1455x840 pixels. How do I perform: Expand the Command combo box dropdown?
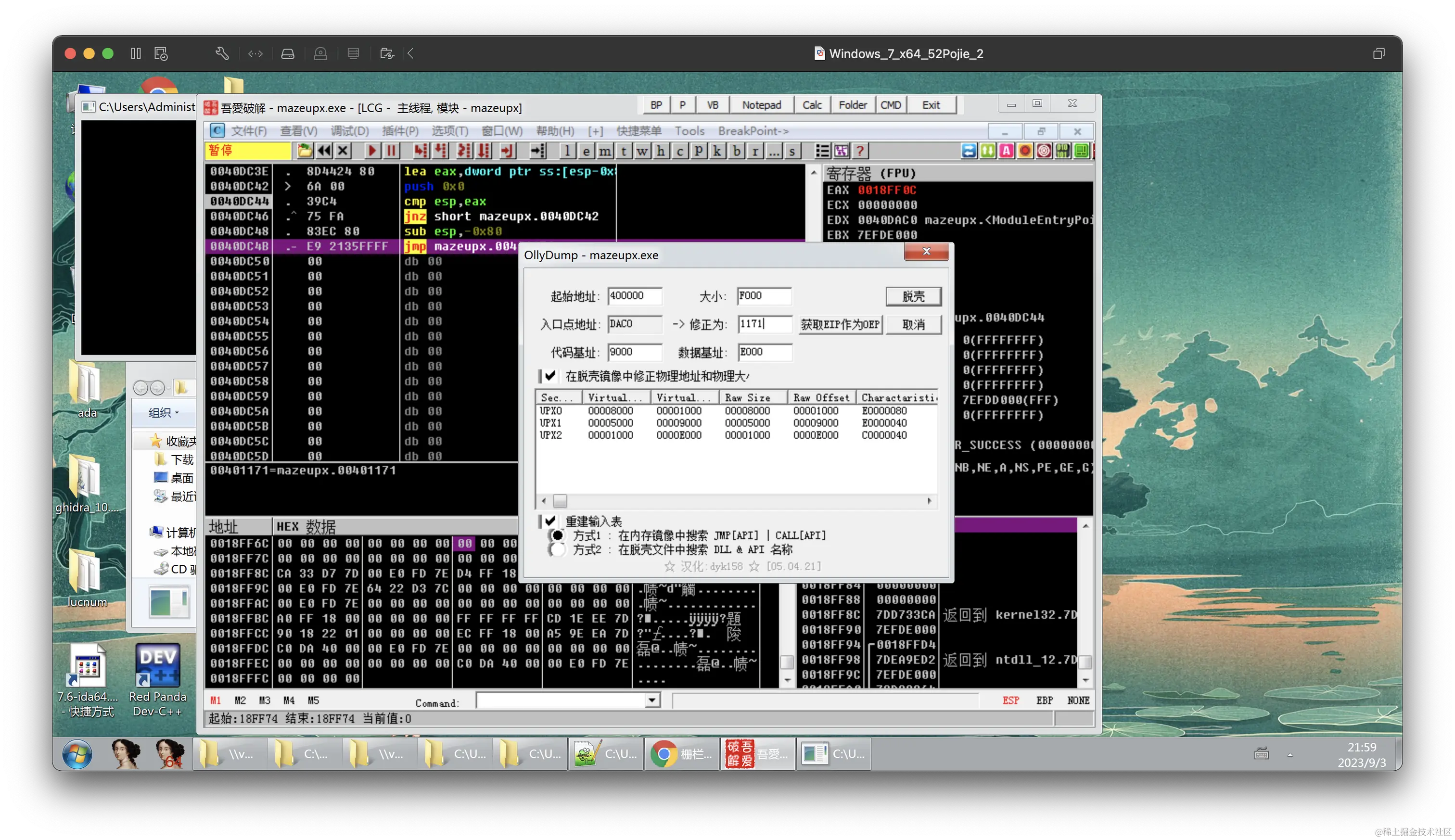(x=652, y=700)
